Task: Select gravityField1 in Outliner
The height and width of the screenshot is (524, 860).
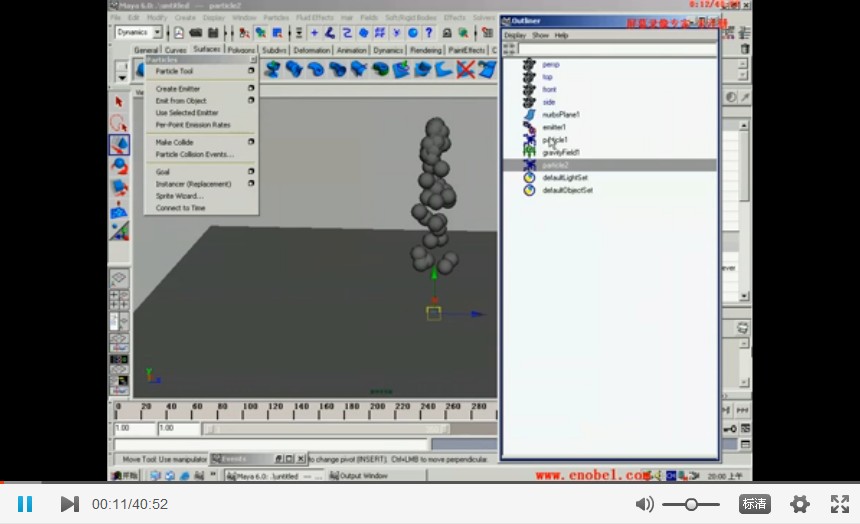Action: [x=561, y=153]
